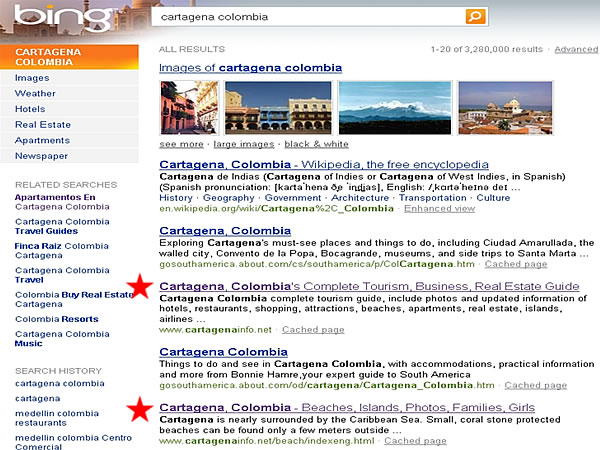
Task: Open the first Cartagena street thumbnail
Action: tap(188, 108)
